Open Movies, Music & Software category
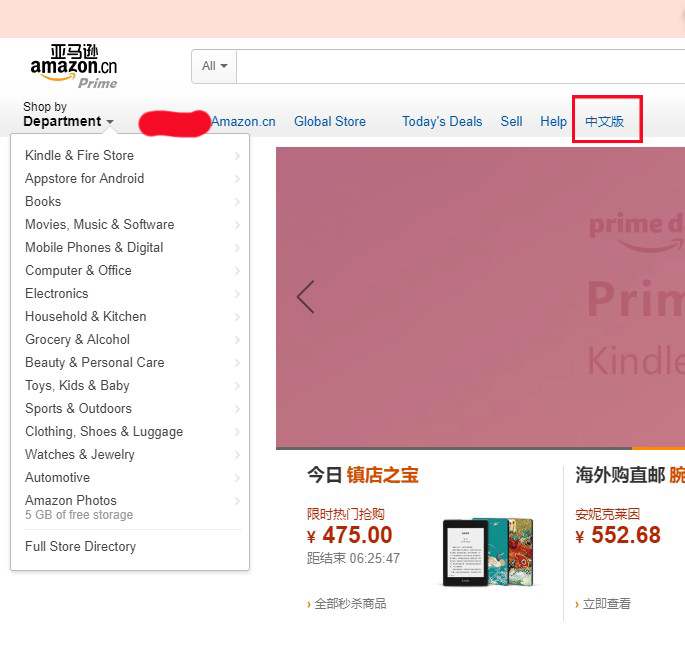Viewport: 685px width, 649px height. [x=100, y=224]
